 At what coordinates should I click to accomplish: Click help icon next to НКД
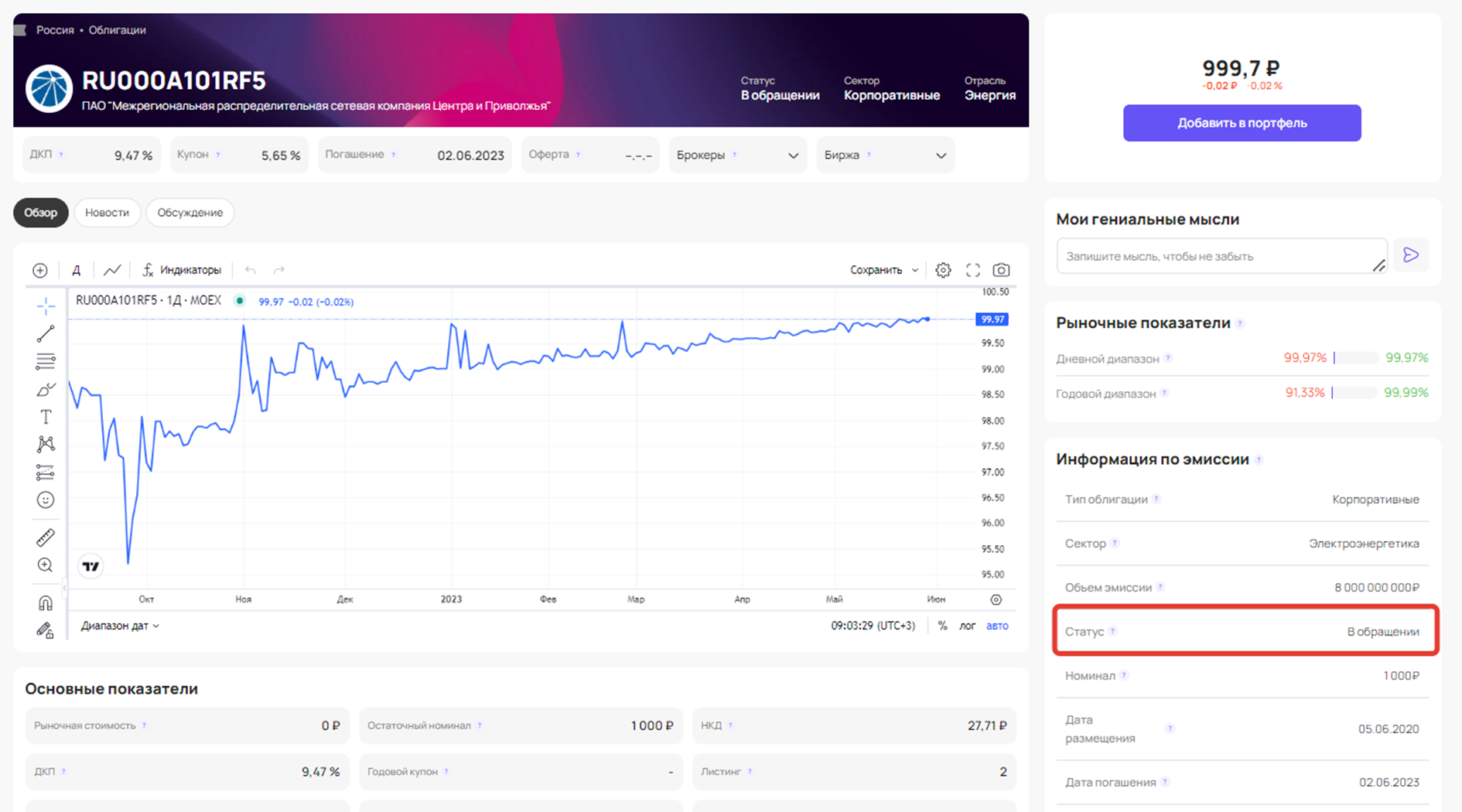[731, 725]
